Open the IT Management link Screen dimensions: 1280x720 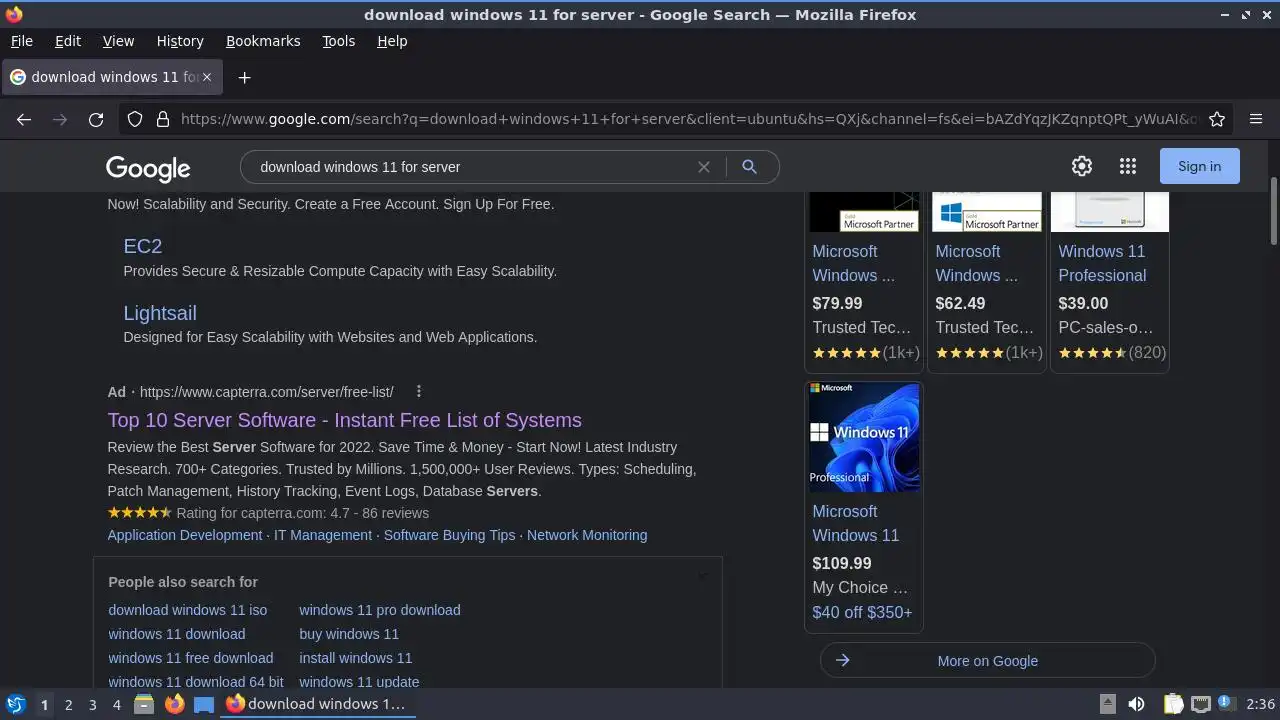pos(323,535)
